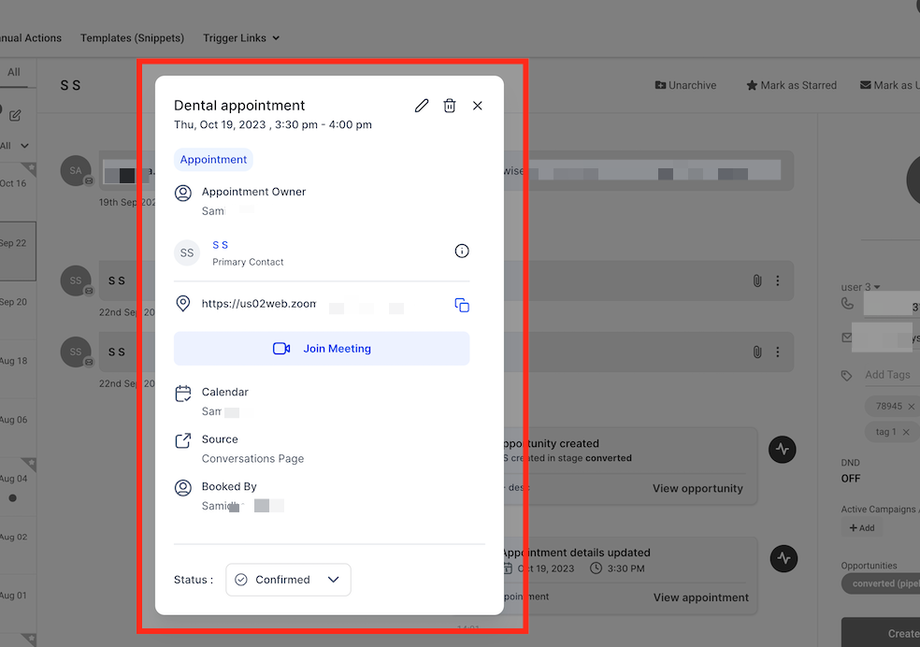Remove tag 1 from contact

point(906,432)
